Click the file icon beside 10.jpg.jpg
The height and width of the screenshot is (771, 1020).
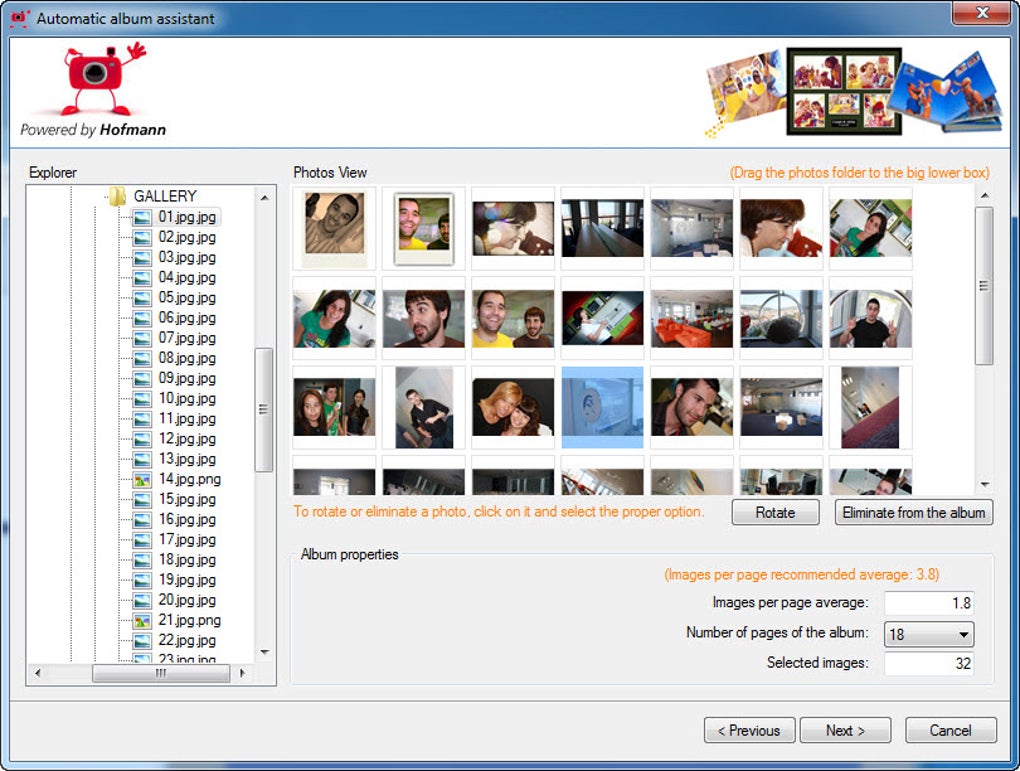pos(142,399)
